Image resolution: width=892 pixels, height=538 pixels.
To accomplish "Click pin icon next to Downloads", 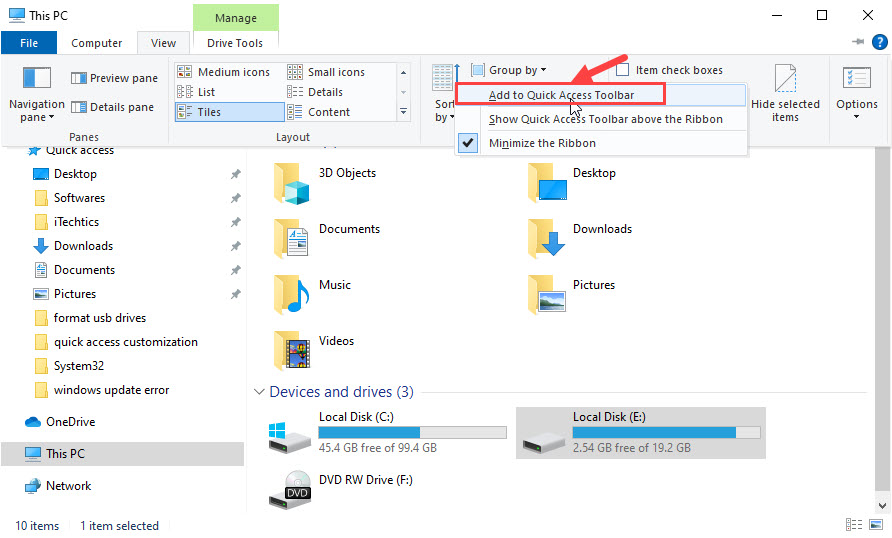I will [235, 246].
